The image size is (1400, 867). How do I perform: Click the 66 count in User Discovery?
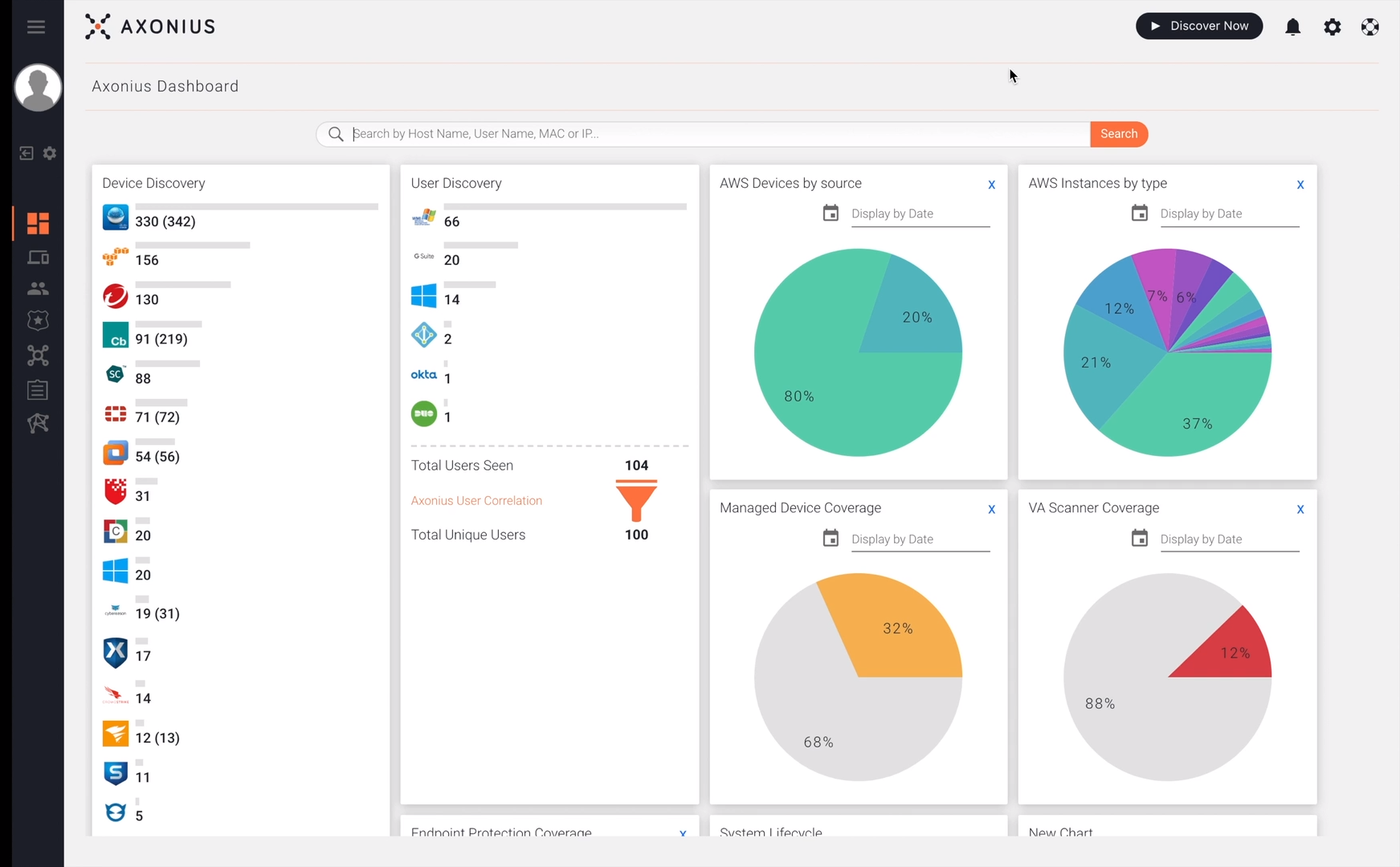point(452,222)
